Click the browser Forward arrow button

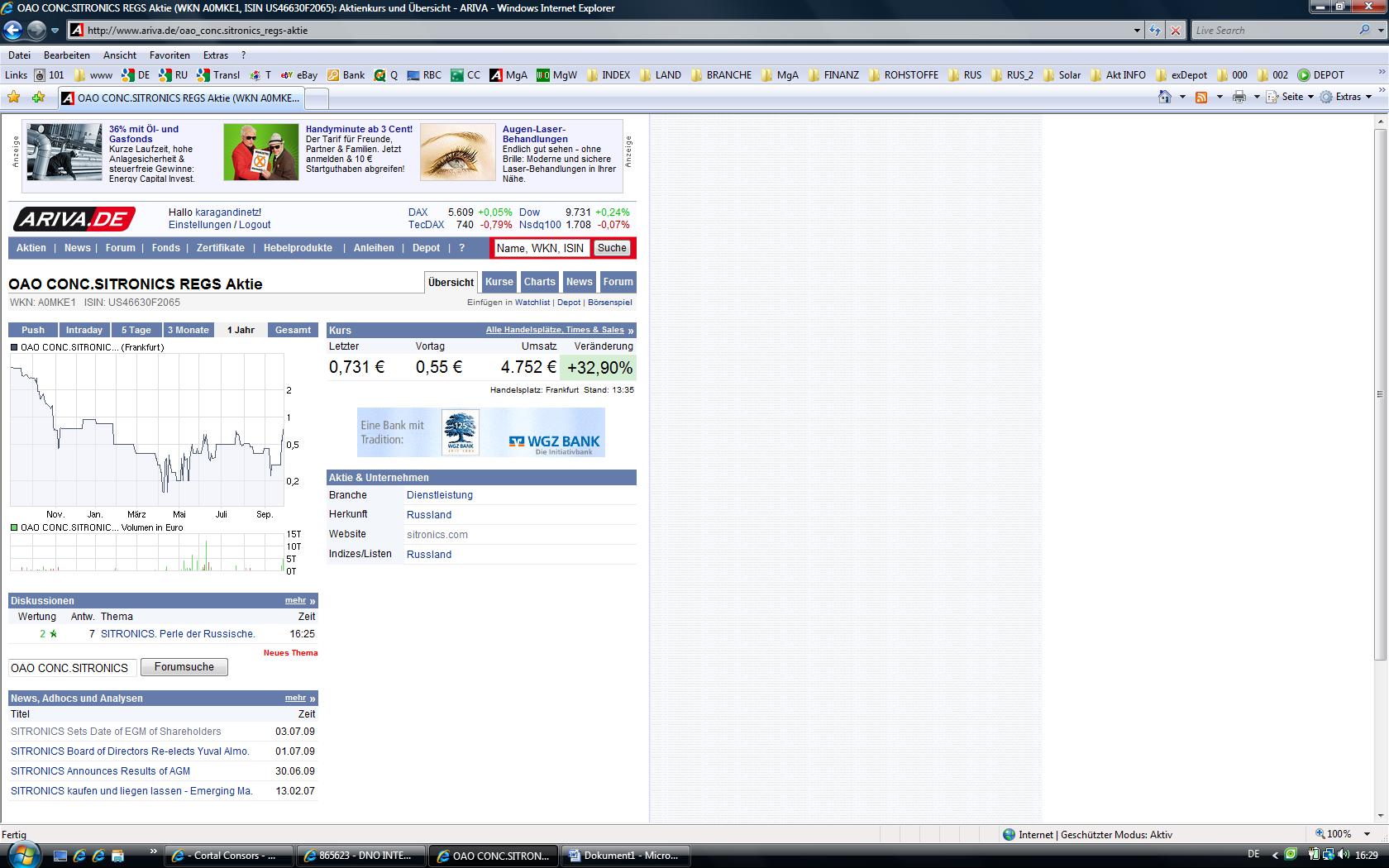36,31
